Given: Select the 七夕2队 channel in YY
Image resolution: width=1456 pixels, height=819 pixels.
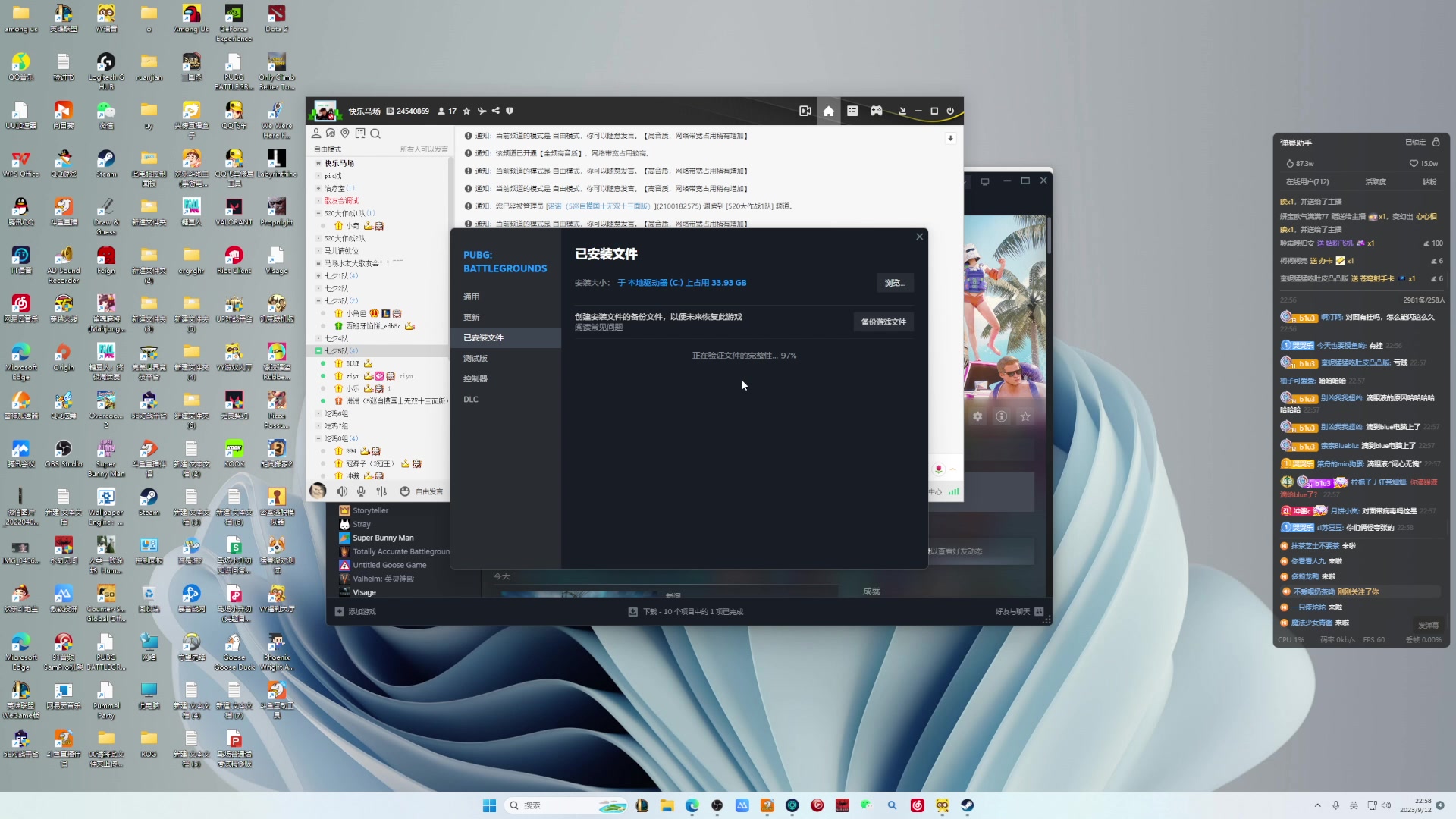Looking at the screenshot, I should 336,288.
